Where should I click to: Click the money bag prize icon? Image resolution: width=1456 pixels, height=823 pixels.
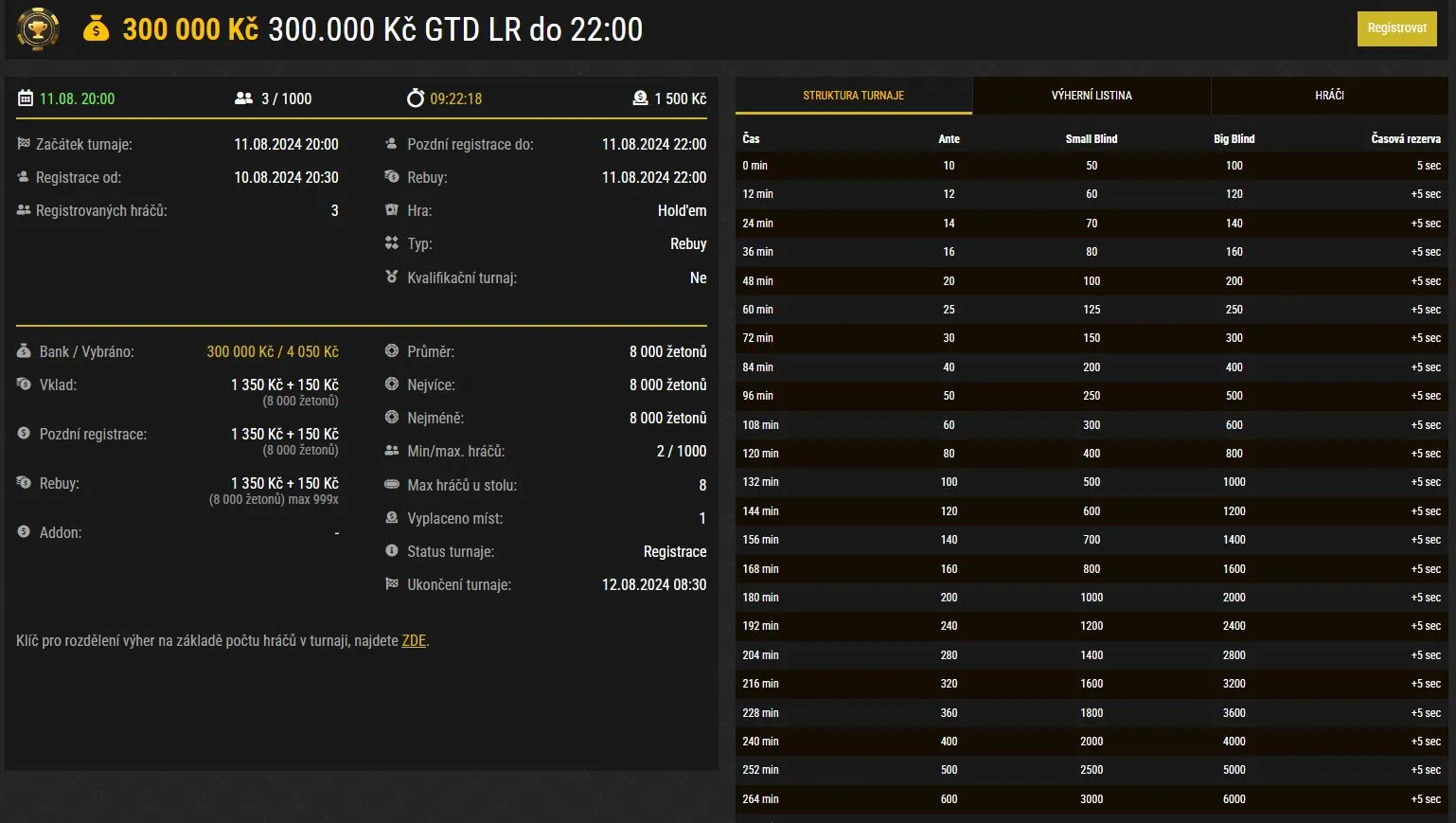[x=96, y=29]
